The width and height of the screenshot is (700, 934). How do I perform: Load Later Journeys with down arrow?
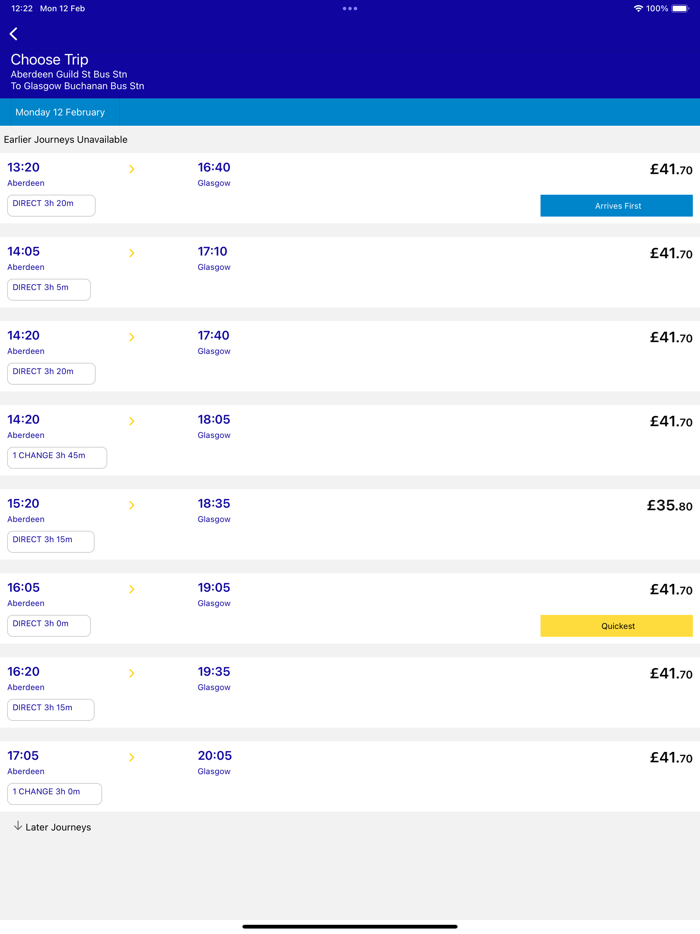(x=52, y=827)
